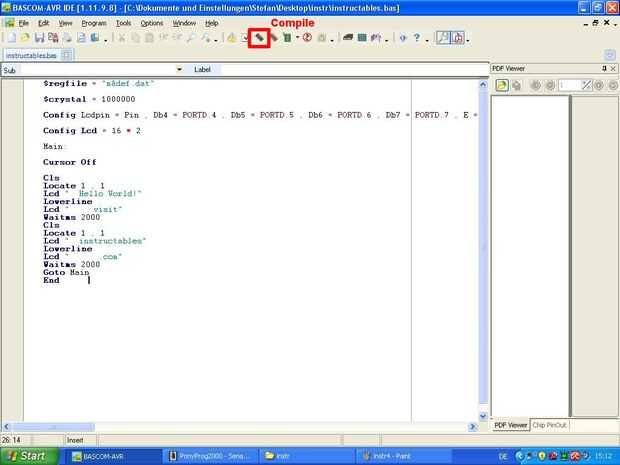Click the Save As toolbar icon
Viewport: 620px width, 465px height.
pyautogui.click(x=53, y=38)
